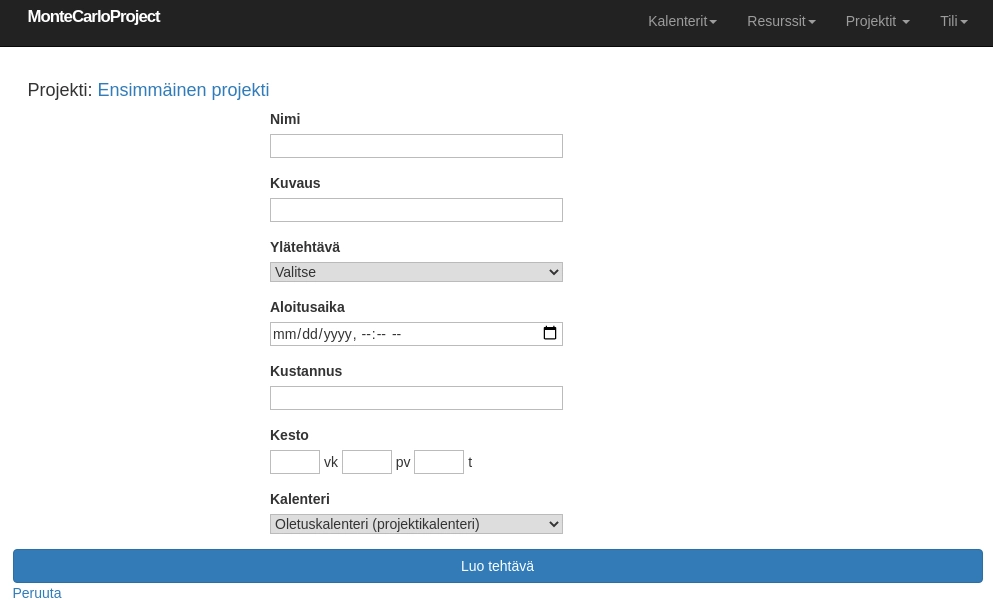Viewport: 993px width, 612px height.
Task: Open the Kalenteri Oletuskalenteri dropdown
Action: 416,524
